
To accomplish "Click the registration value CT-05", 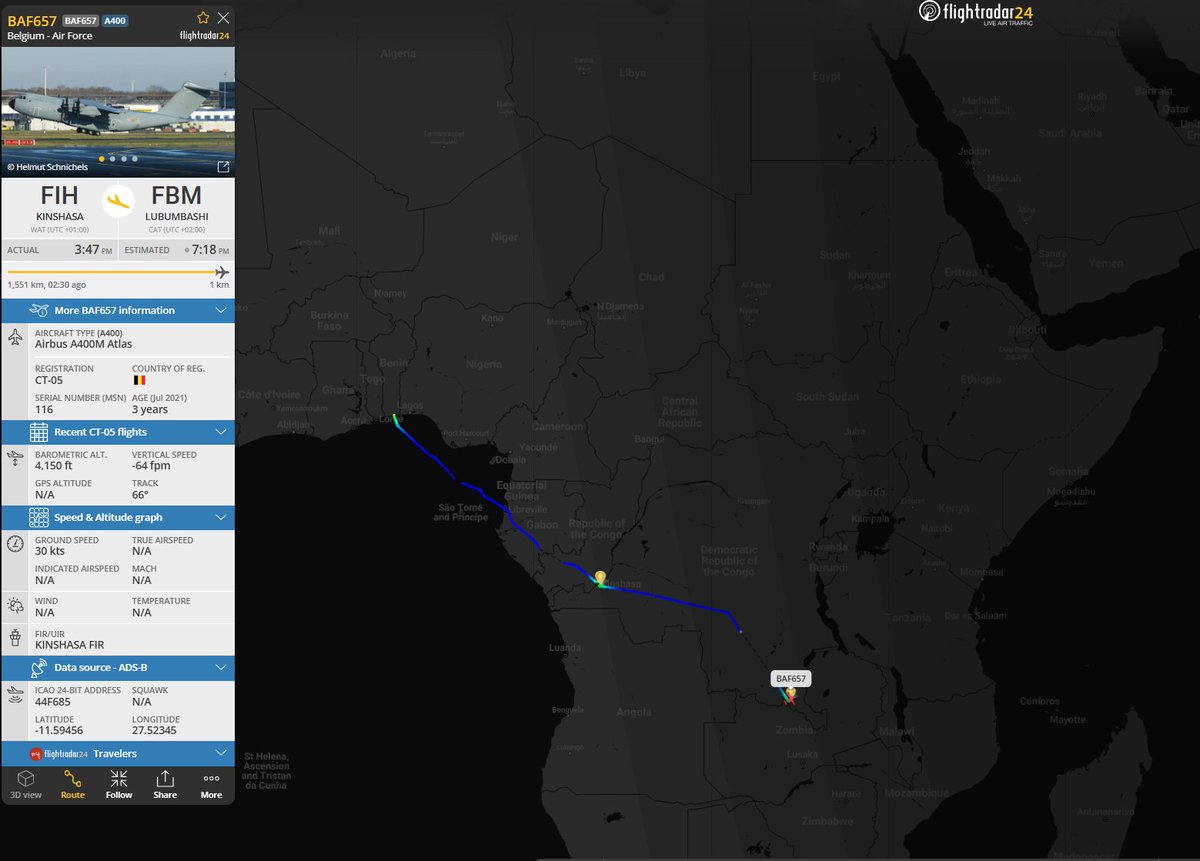I will pyautogui.click(x=50, y=380).
